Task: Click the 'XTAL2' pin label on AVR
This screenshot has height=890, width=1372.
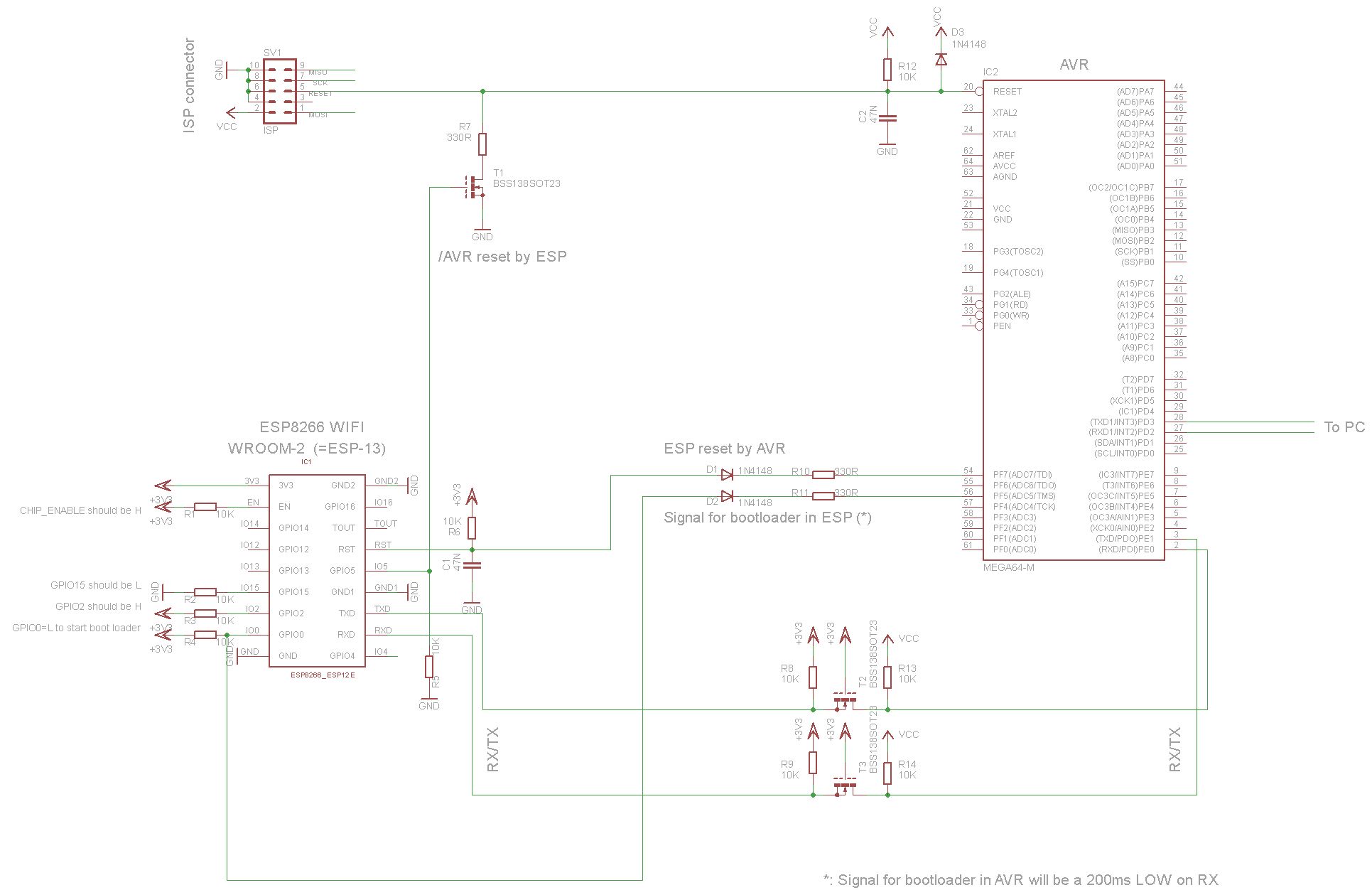Action: point(1005,113)
